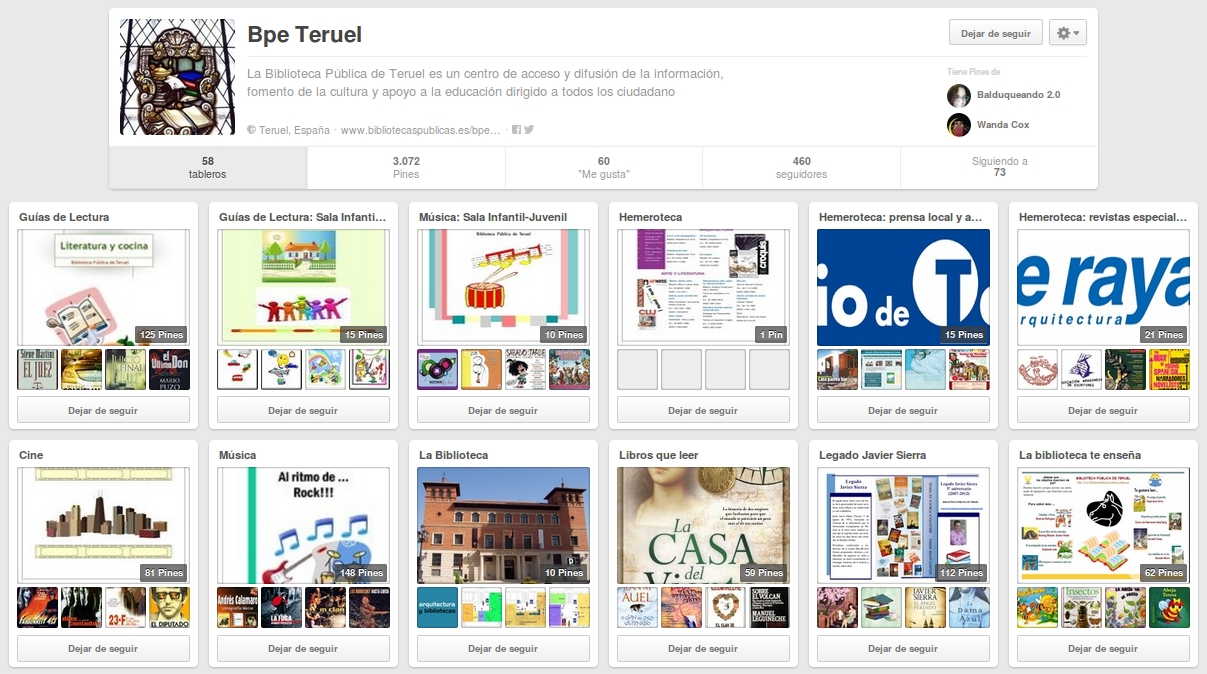Switch to the 3.072 Pines tab
This screenshot has width=1207, height=674.
[406, 167]
